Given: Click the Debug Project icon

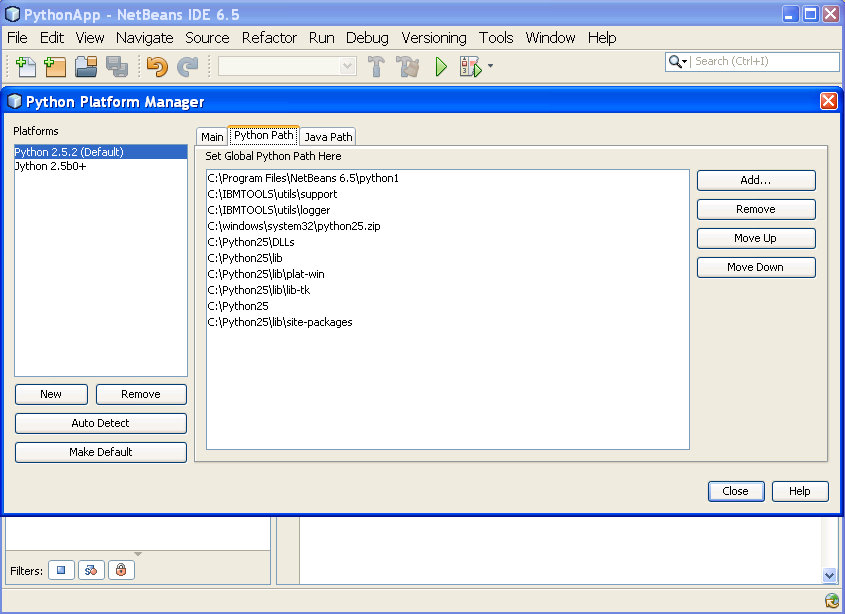Looking at the screenshot, I should [470, 67].
